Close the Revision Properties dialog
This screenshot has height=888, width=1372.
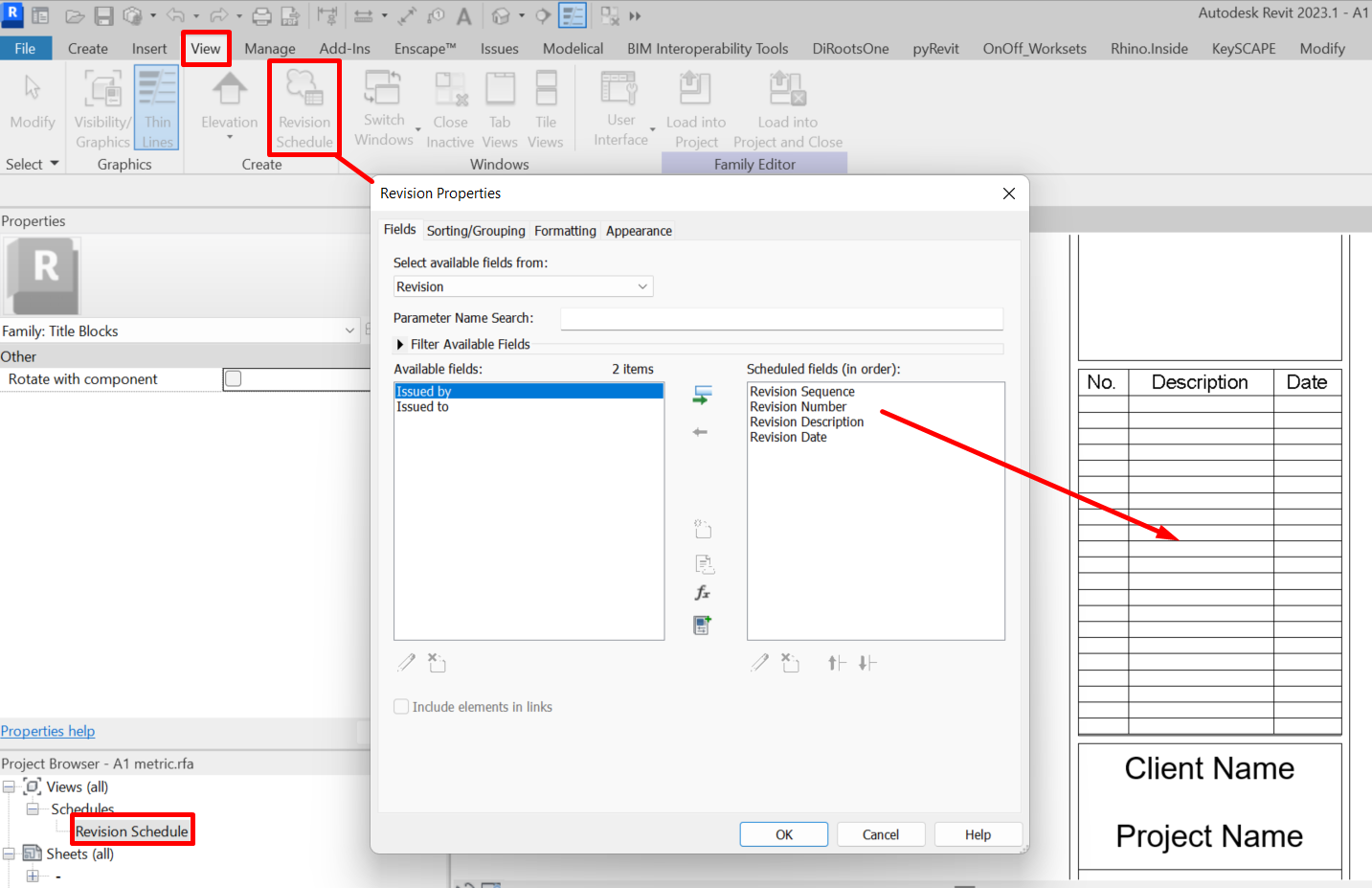click(x=1009, y=194)
